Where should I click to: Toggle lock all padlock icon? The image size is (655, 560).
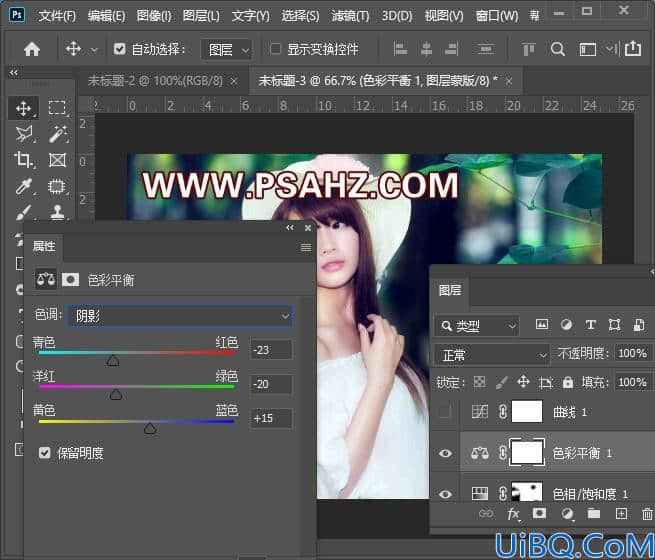pos(568,382)
